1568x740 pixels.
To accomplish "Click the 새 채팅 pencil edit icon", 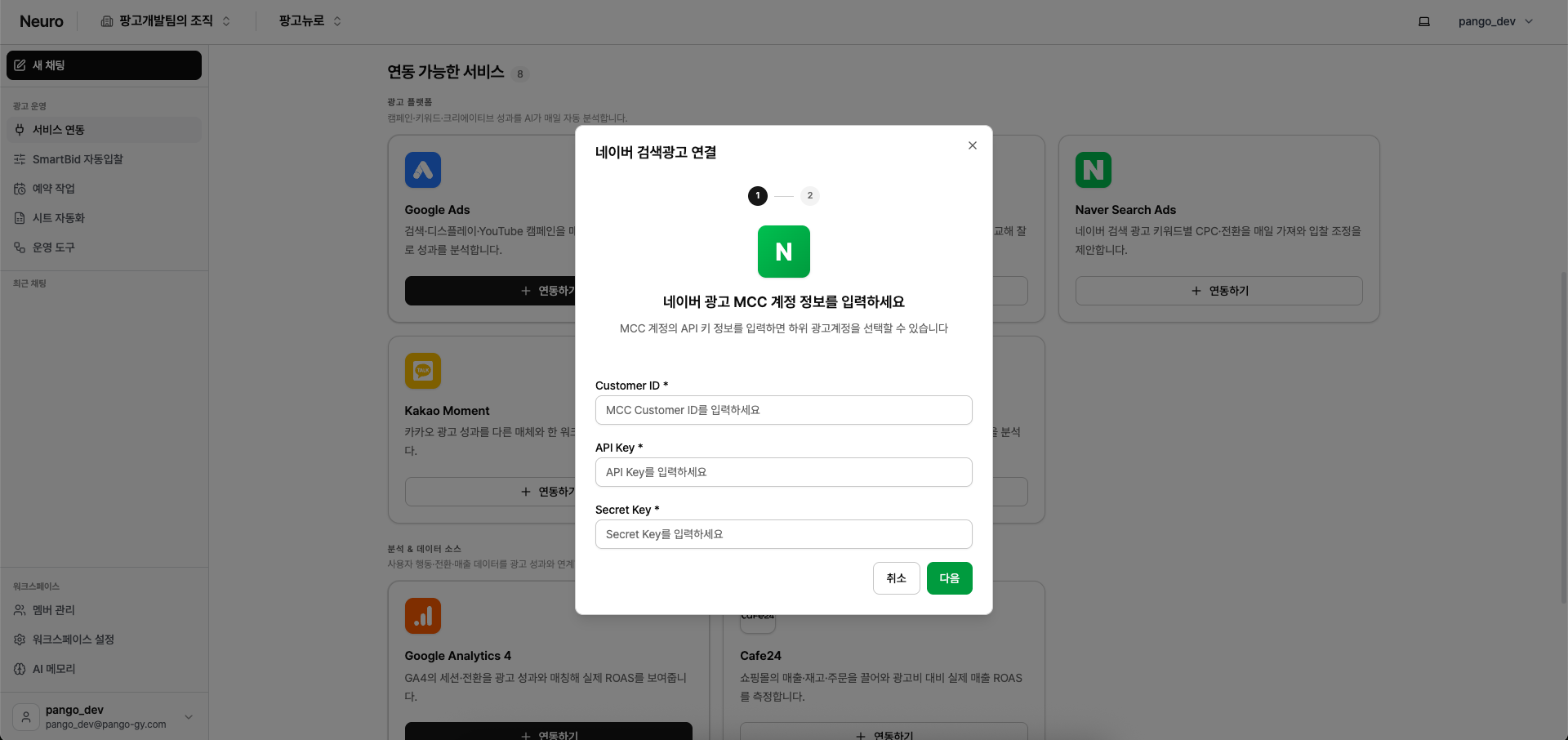I will pos(20,65).
